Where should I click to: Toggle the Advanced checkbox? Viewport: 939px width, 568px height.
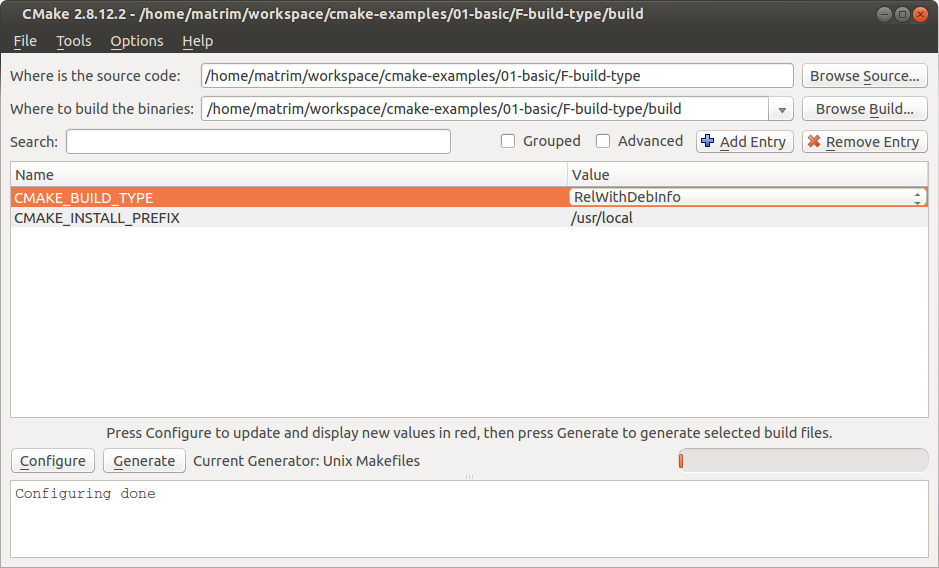603,141
